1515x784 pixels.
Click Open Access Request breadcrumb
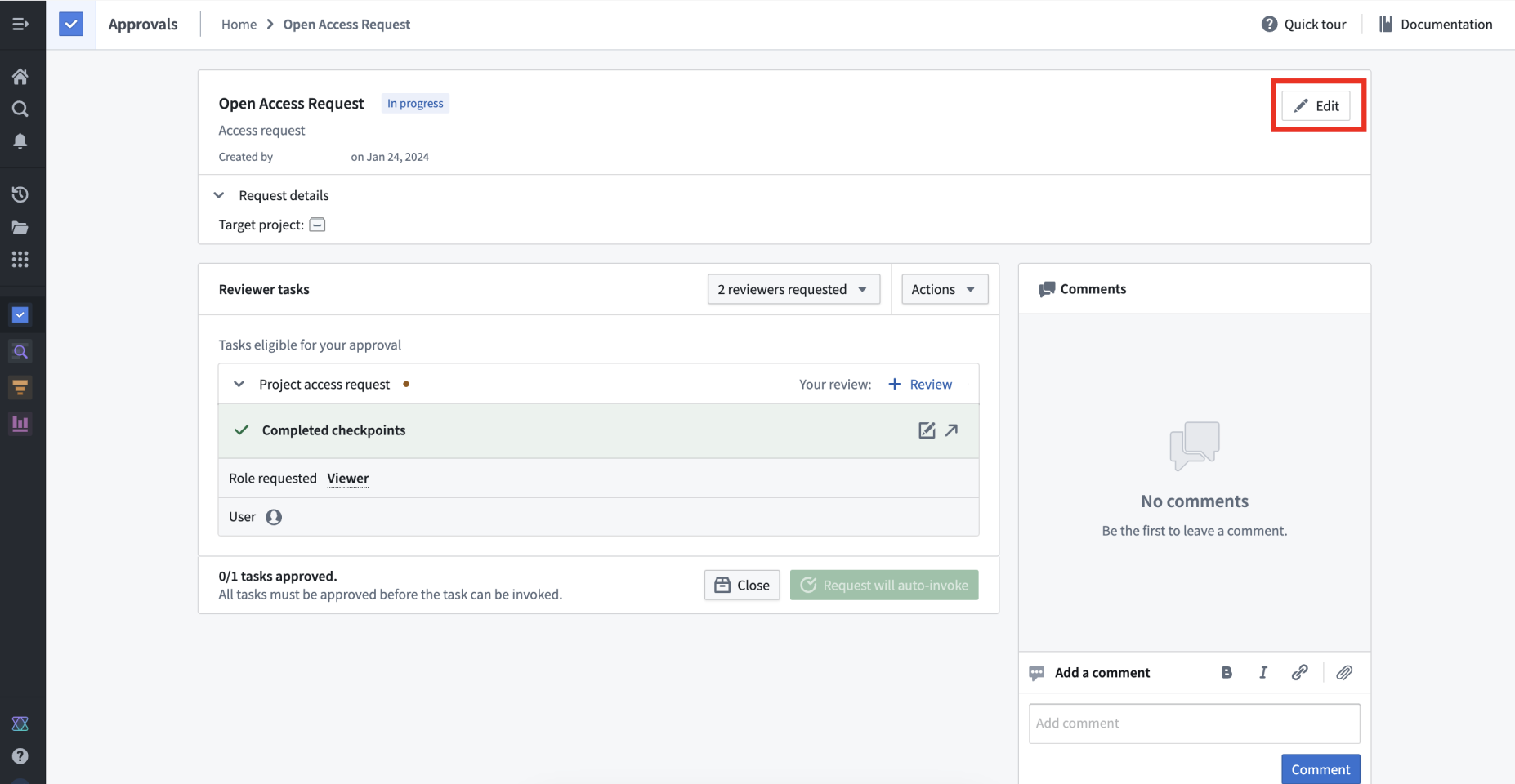[x=346, y=24]
